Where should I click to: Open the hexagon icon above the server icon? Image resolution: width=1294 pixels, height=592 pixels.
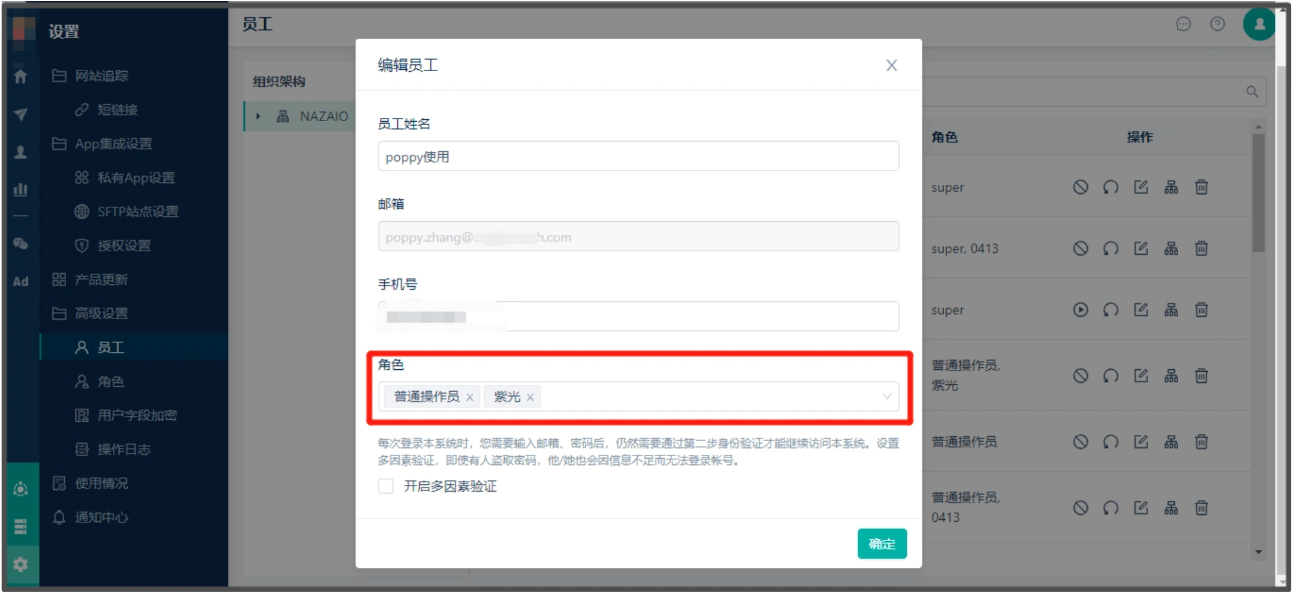pyautogui.click(x=20, y=490)
